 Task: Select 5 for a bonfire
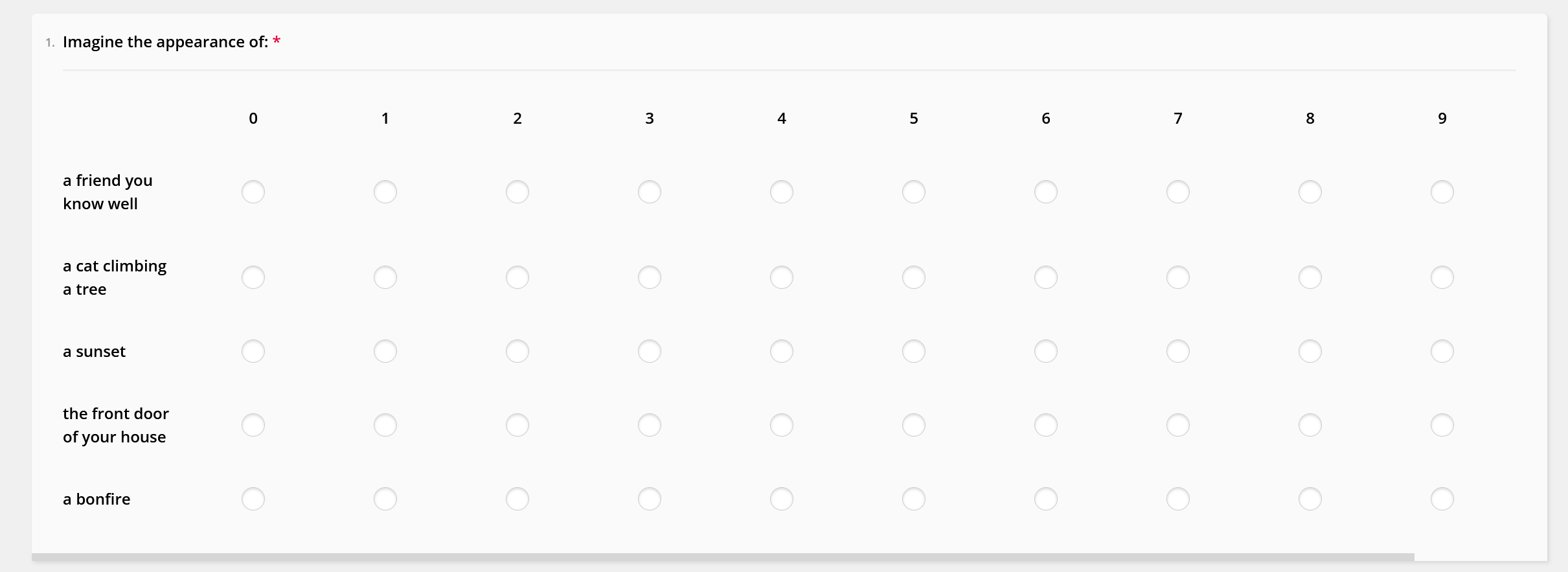914,499
